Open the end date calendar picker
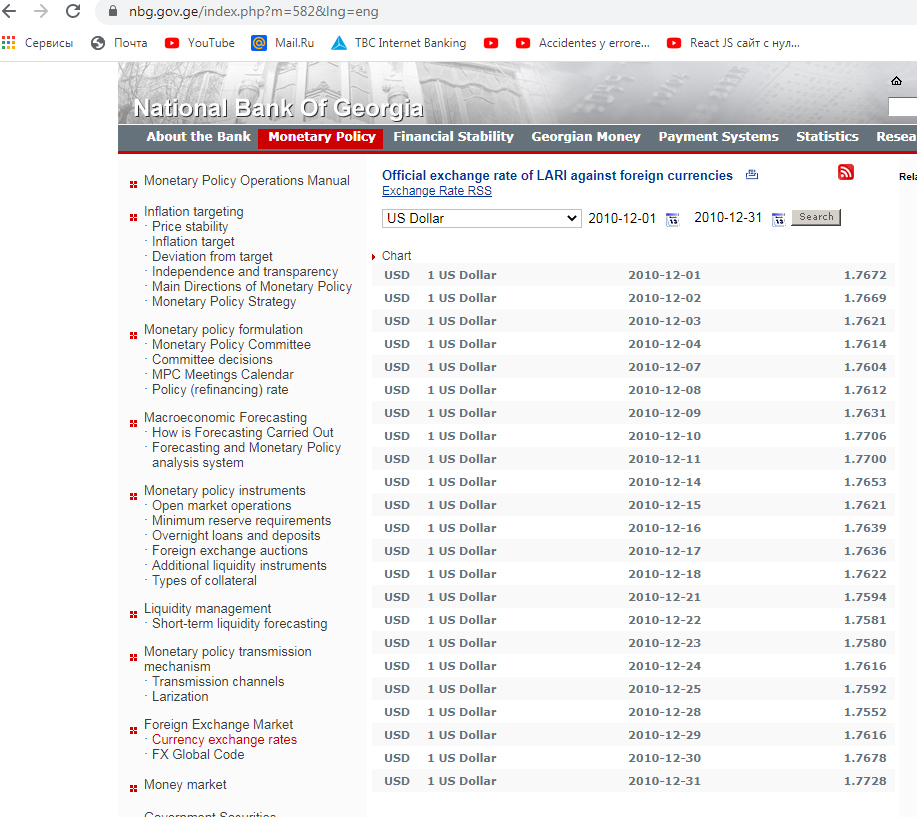The width and height of the screenshot is (917, 817). point(778,219)
